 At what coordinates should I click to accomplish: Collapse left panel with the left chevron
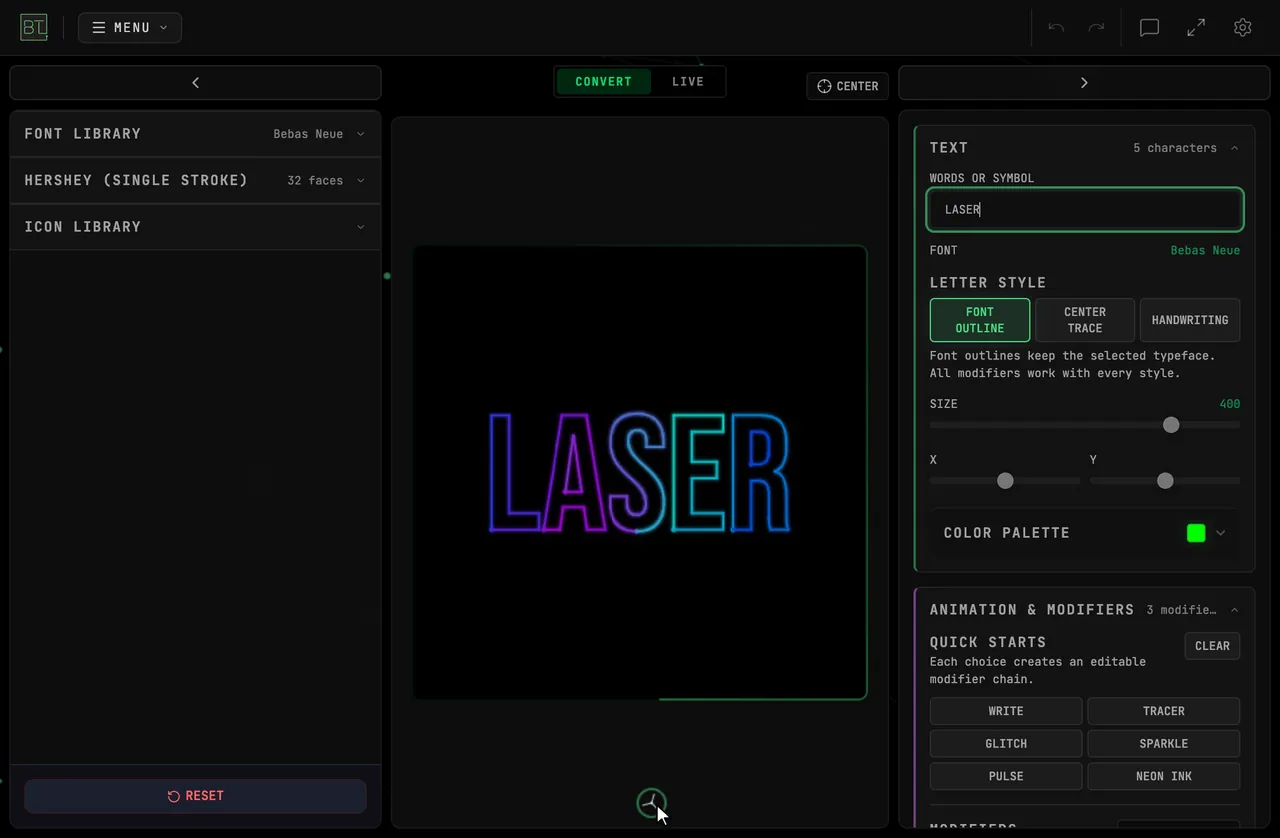click(195, 83)
